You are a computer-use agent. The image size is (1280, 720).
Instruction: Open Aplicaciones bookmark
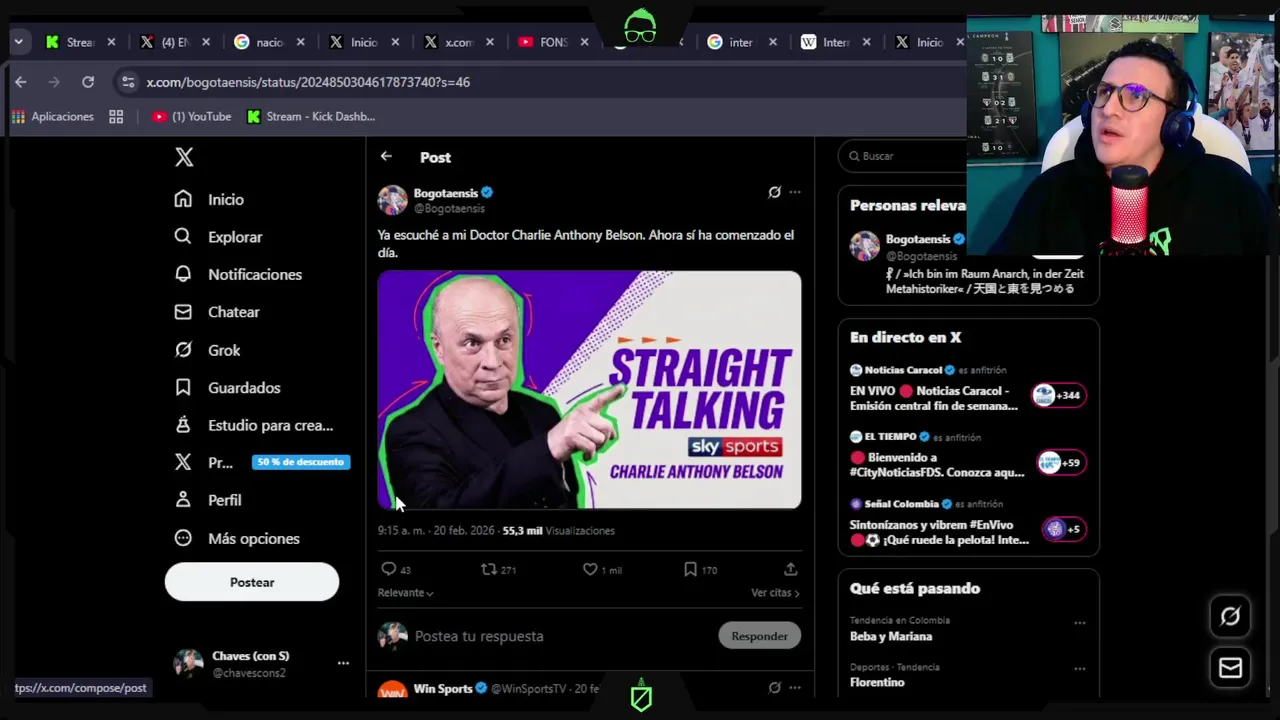[x=53, y=117]
